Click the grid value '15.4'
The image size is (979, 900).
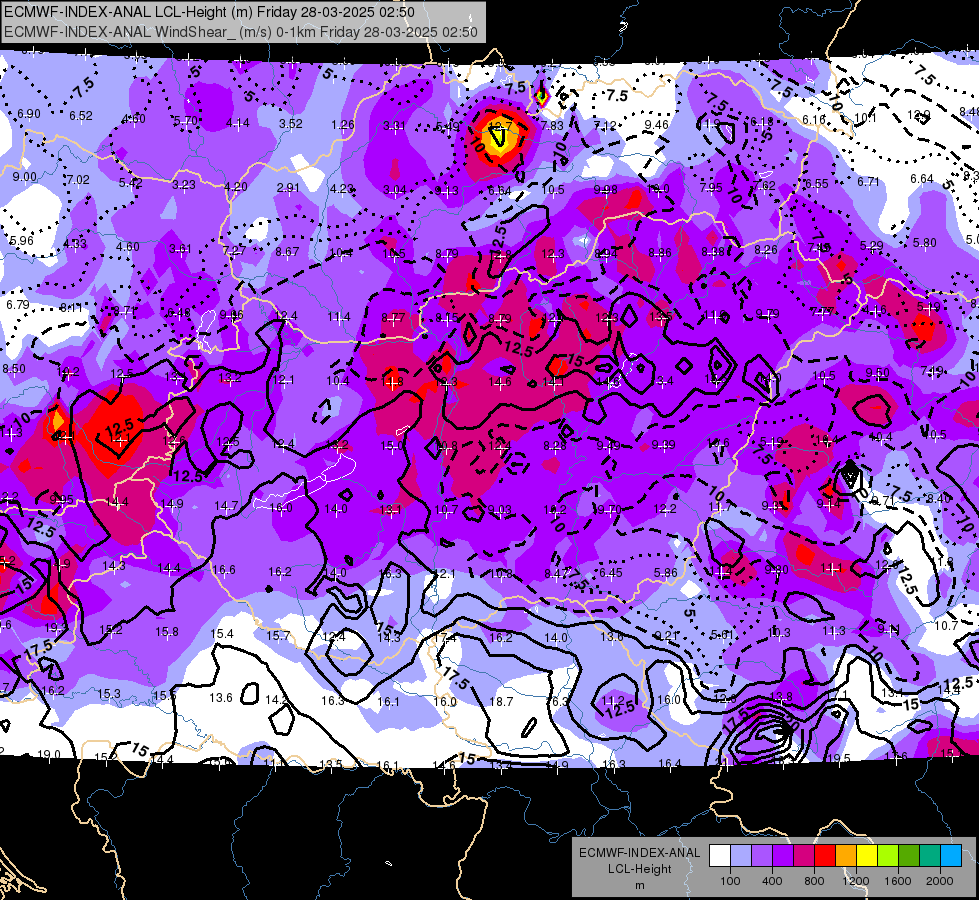point(222,634)
